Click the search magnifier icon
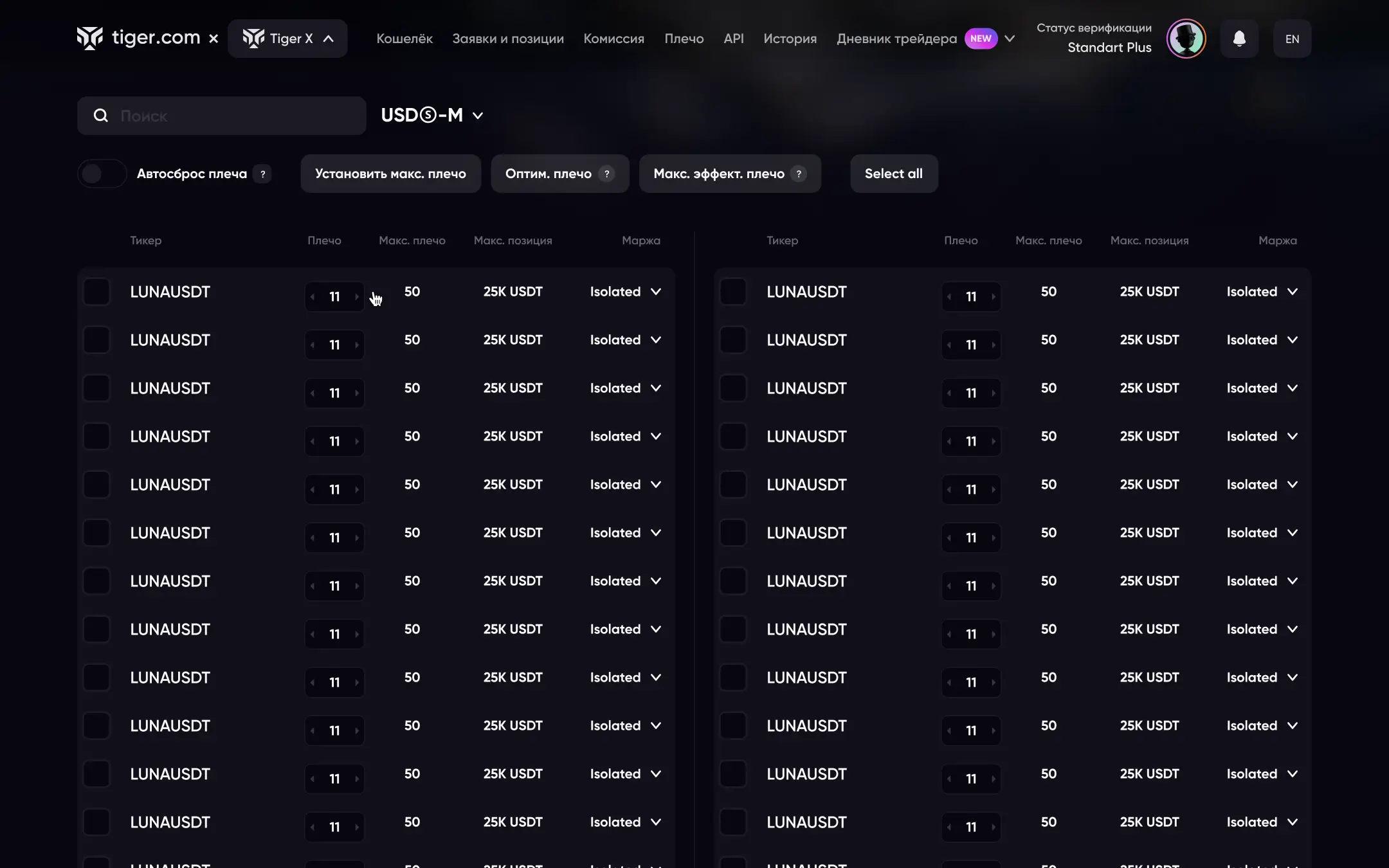1389x868 pixels. point(101,116)
